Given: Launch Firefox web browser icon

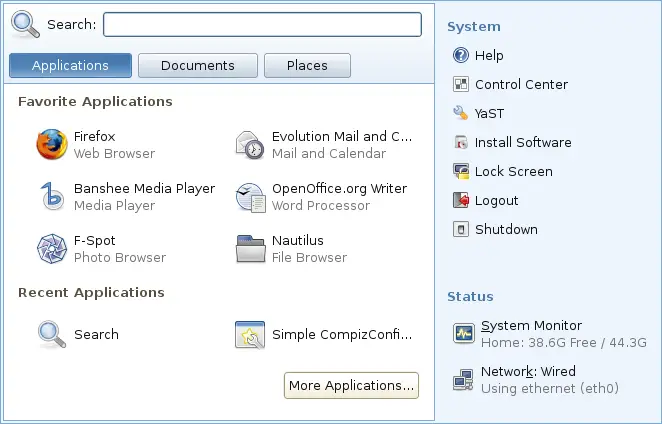Looking at the screenshot, I should pos(51,145).
